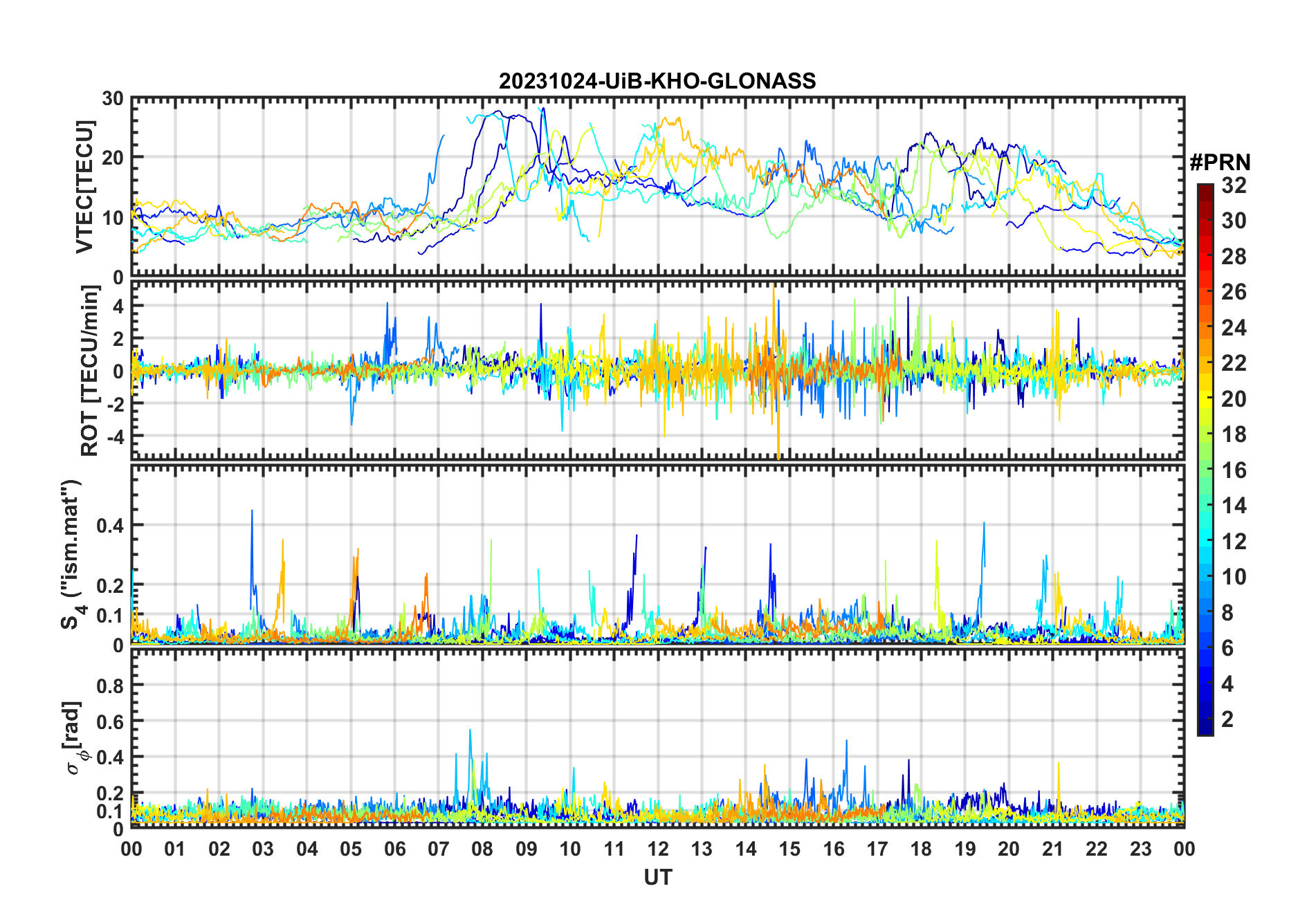Click sigma-phi axis tick label 0.6
Image resolution: width=1316 pixels, height=920 pixels.
110,721
